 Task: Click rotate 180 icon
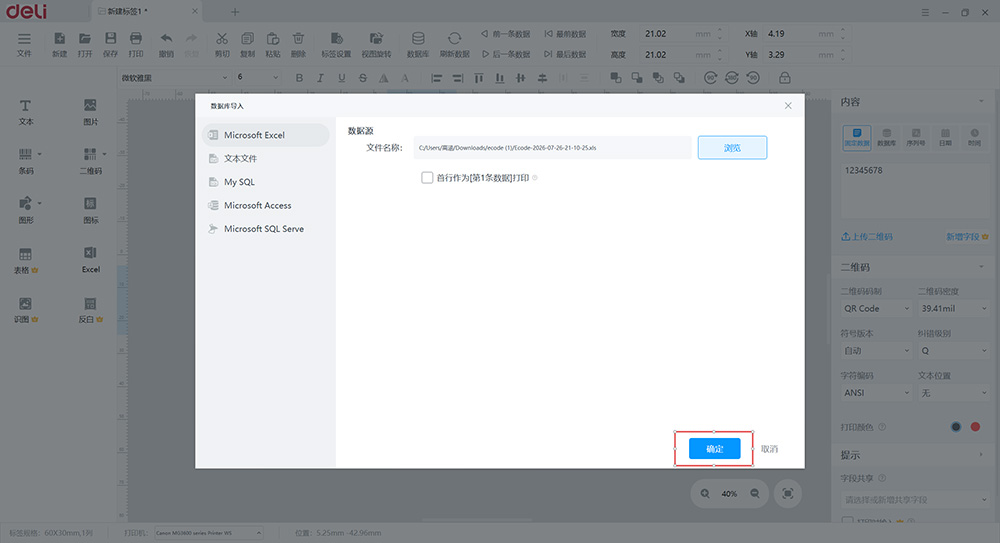(x=732, y=78)
